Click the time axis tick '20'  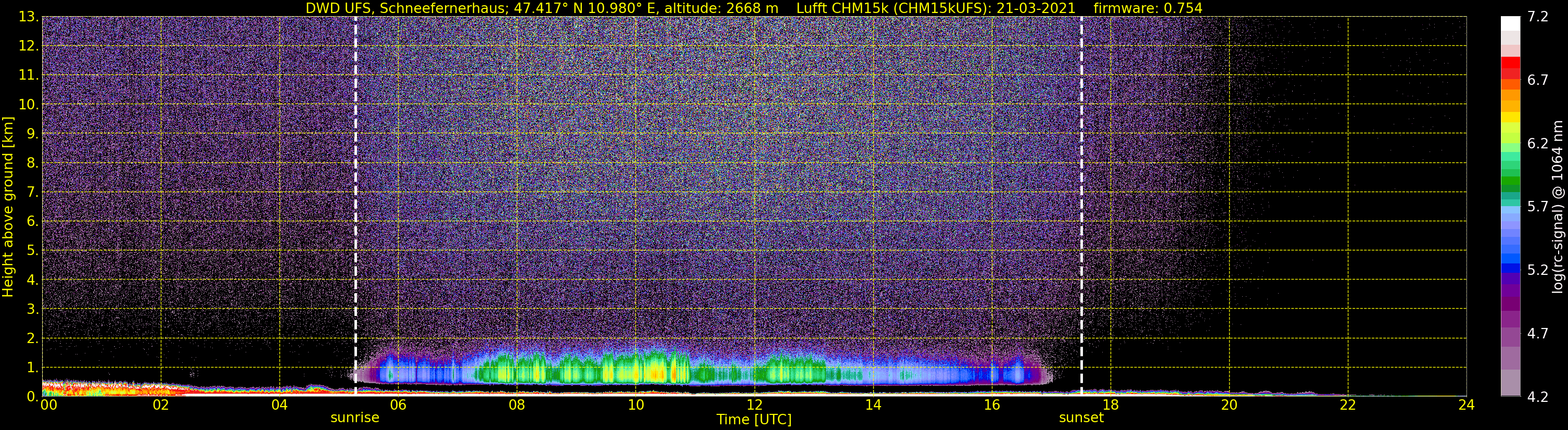[1229, 405]
